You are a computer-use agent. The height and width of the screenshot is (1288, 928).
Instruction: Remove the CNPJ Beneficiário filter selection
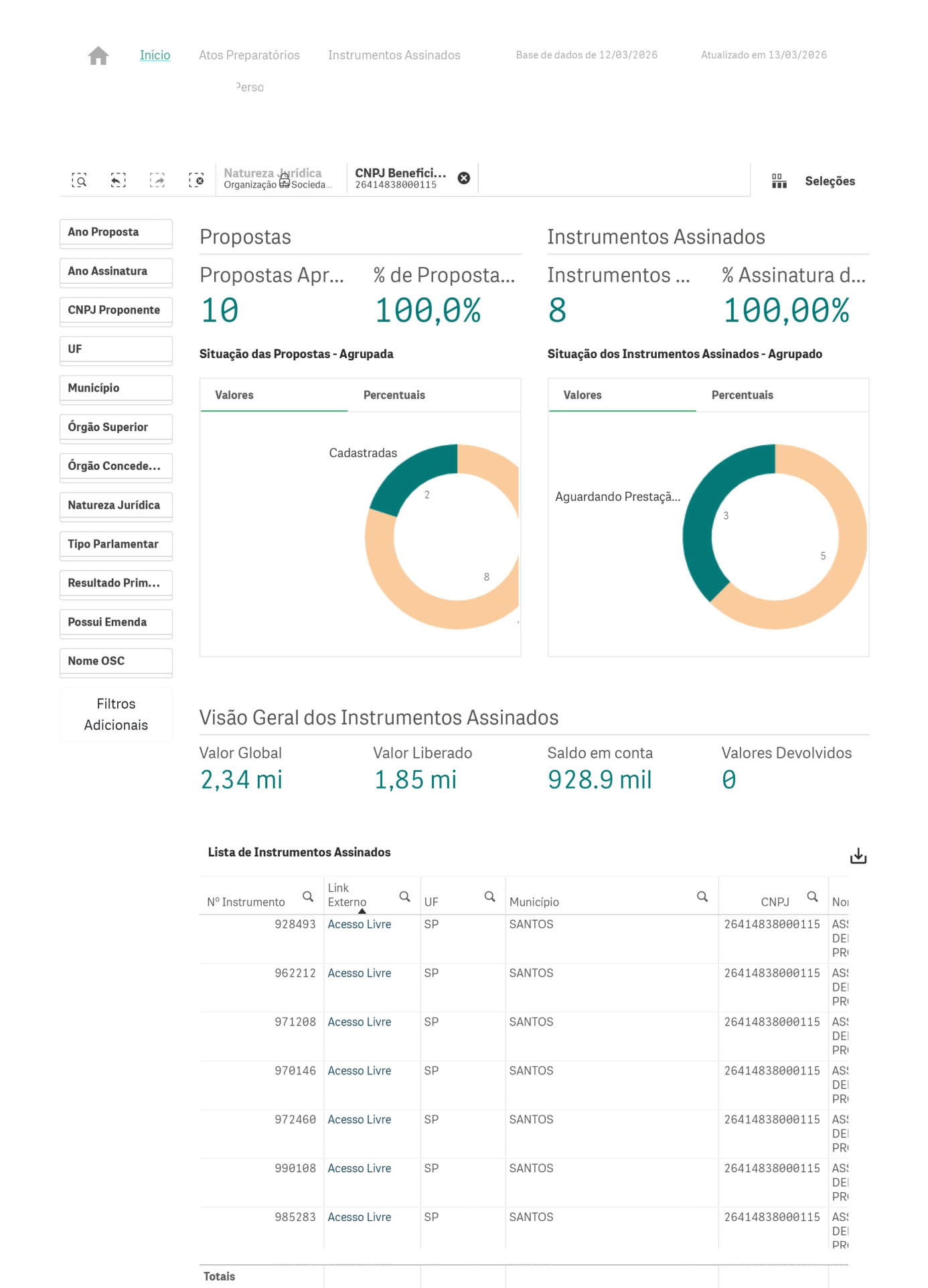click(x=463, y=178)
